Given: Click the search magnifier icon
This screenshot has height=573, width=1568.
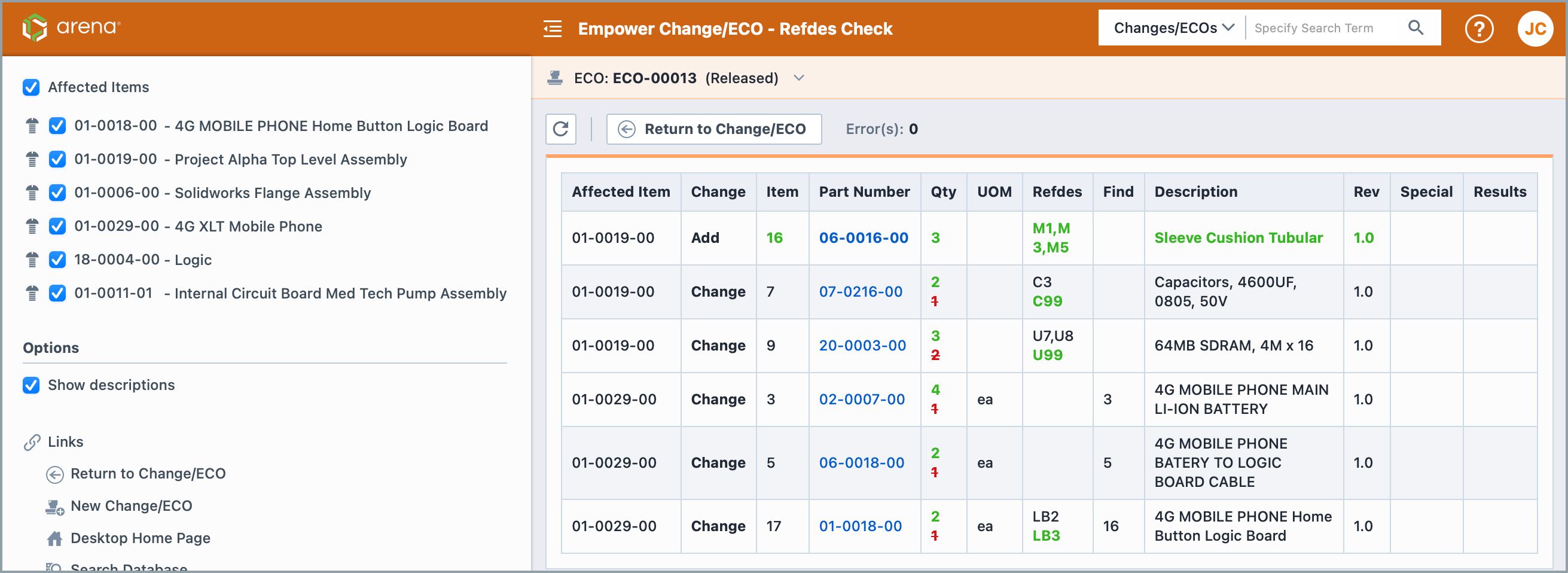Looking at the screenshot, I should point(1416,28).
